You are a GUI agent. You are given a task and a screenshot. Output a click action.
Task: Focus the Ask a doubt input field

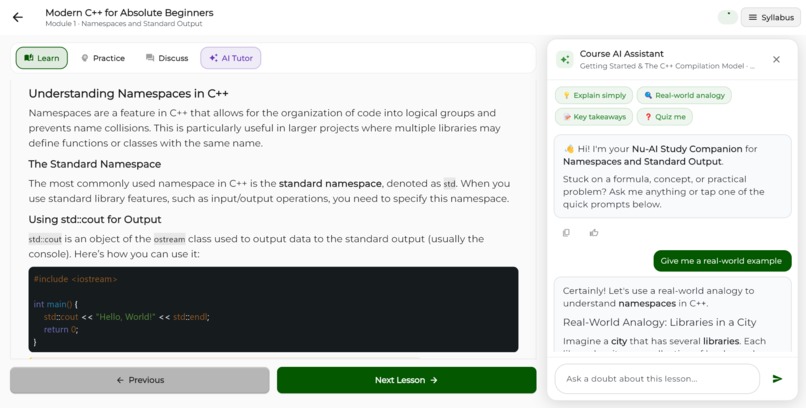click(x=657, y=379)
